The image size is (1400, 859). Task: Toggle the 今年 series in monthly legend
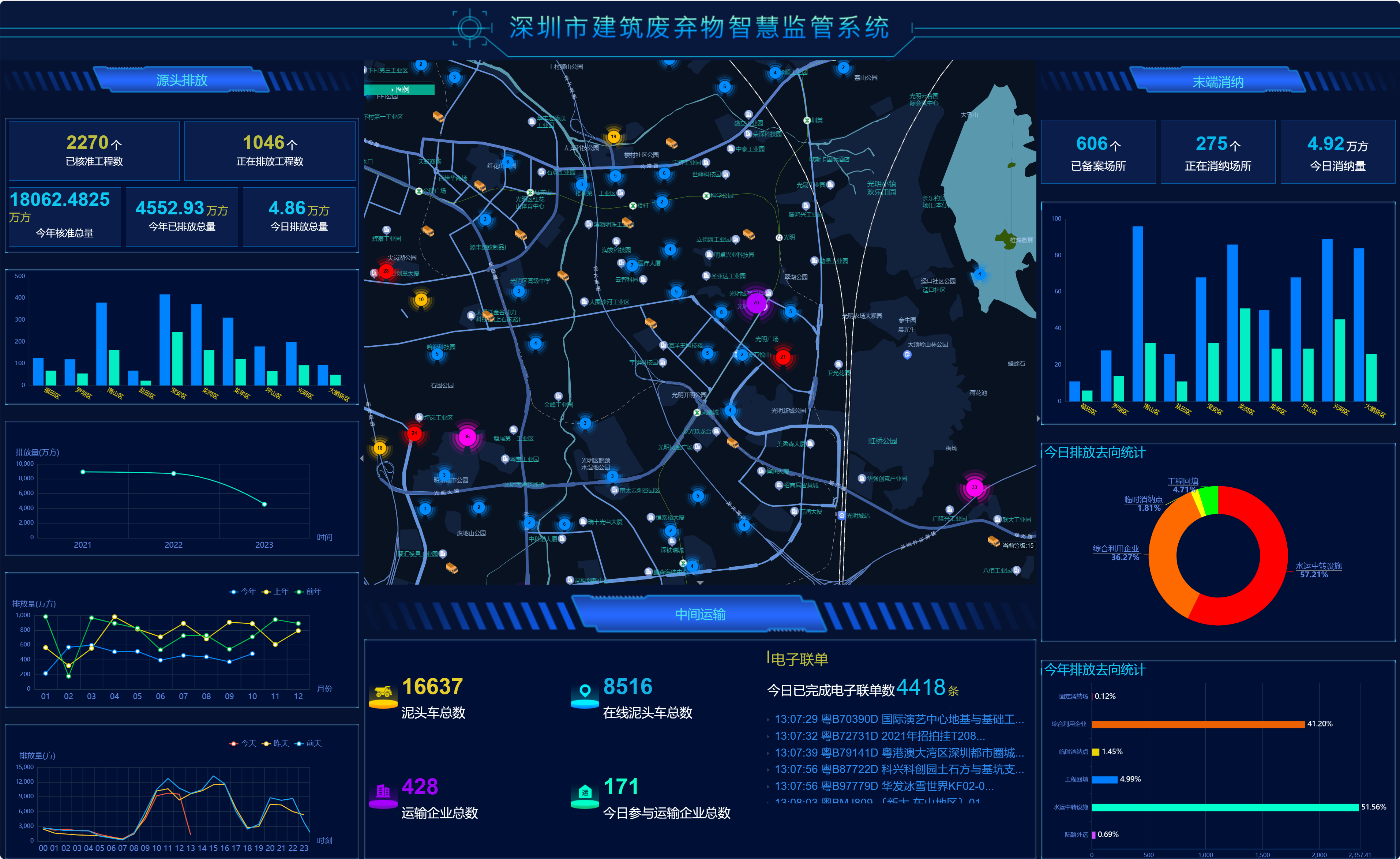coord(242,592)
